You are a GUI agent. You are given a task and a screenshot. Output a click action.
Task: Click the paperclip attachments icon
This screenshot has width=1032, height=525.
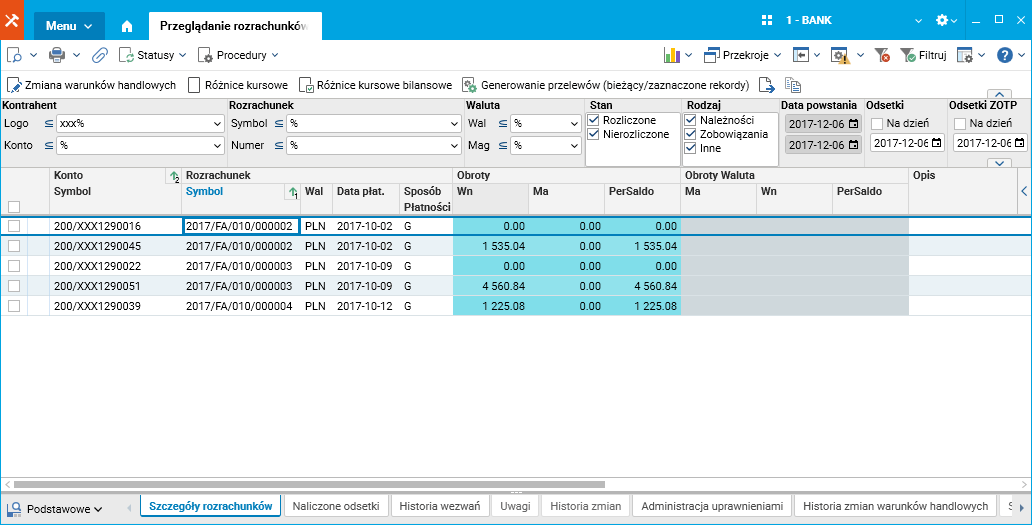tap(99, 55)
